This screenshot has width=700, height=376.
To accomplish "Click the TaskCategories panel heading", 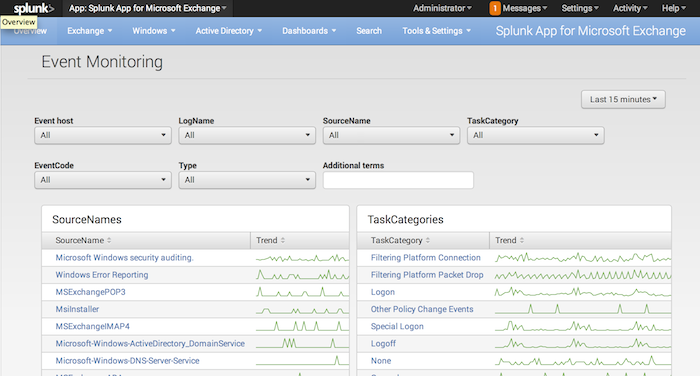I will click(x=405, y=219).
